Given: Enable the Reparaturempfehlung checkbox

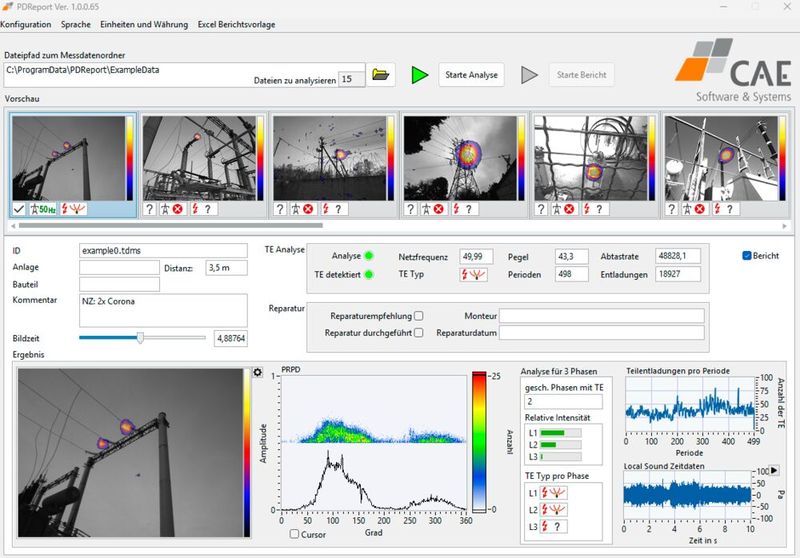Looking at the screenshot, I should point(418,316).
